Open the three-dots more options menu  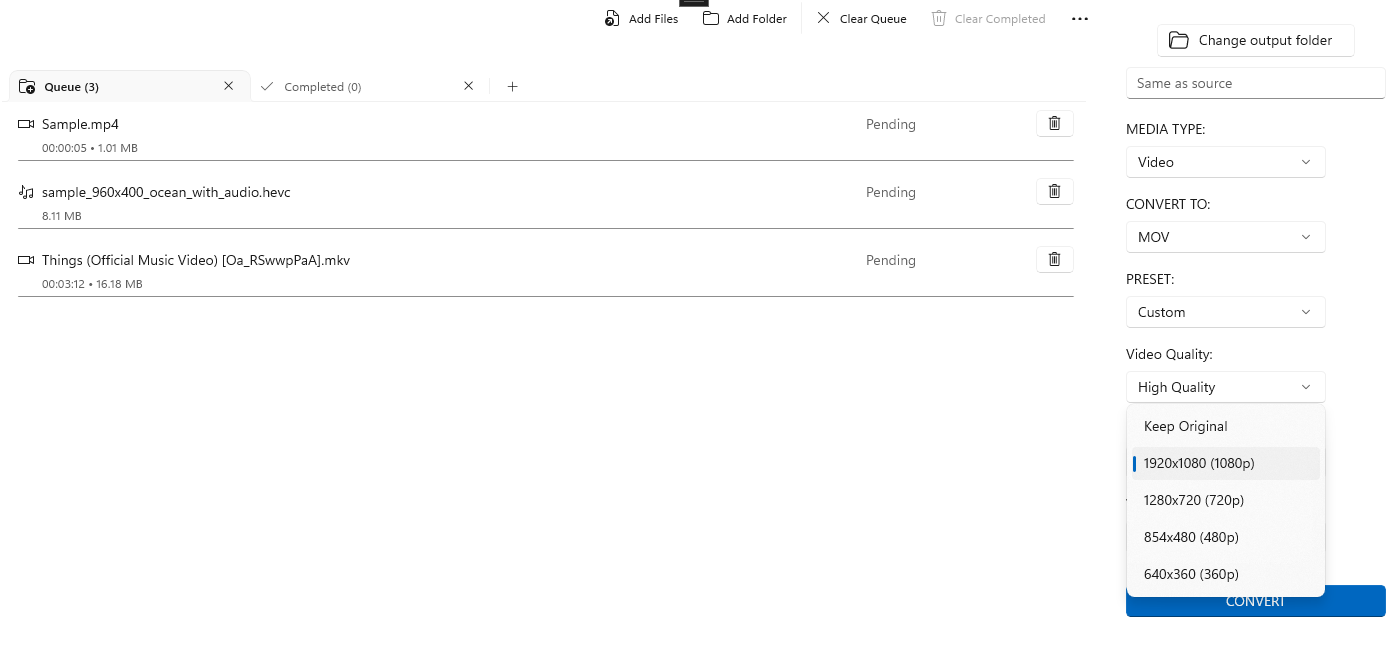[x=1079, y=19]
